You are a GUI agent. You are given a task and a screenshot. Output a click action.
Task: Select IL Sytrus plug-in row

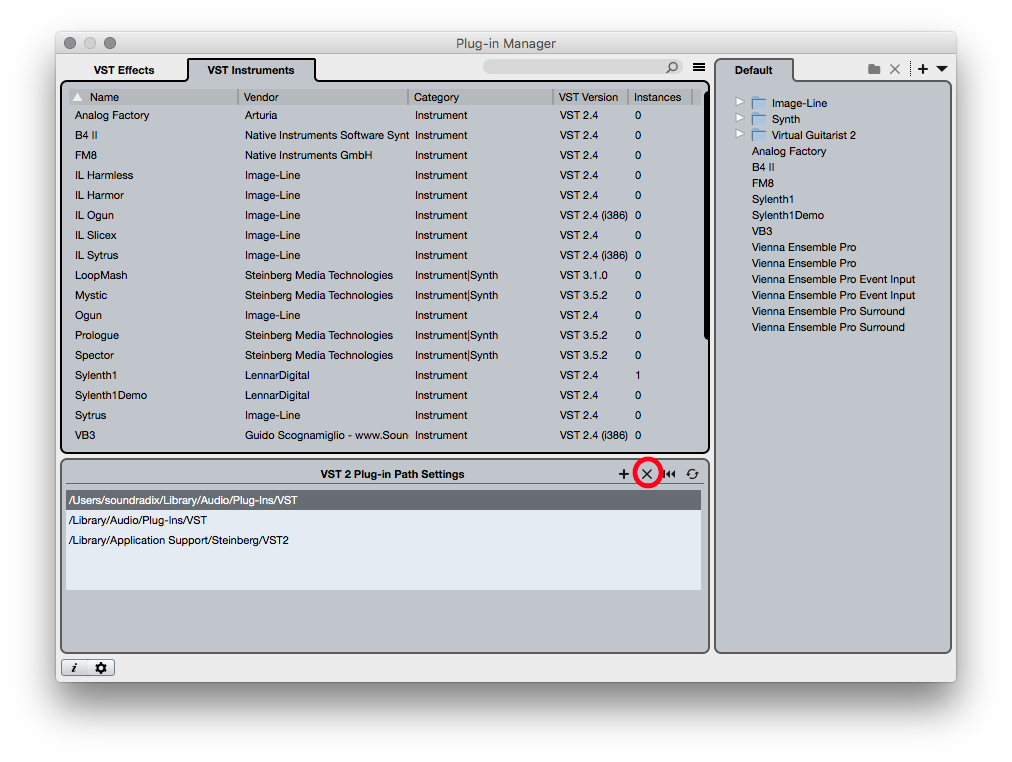385,256
